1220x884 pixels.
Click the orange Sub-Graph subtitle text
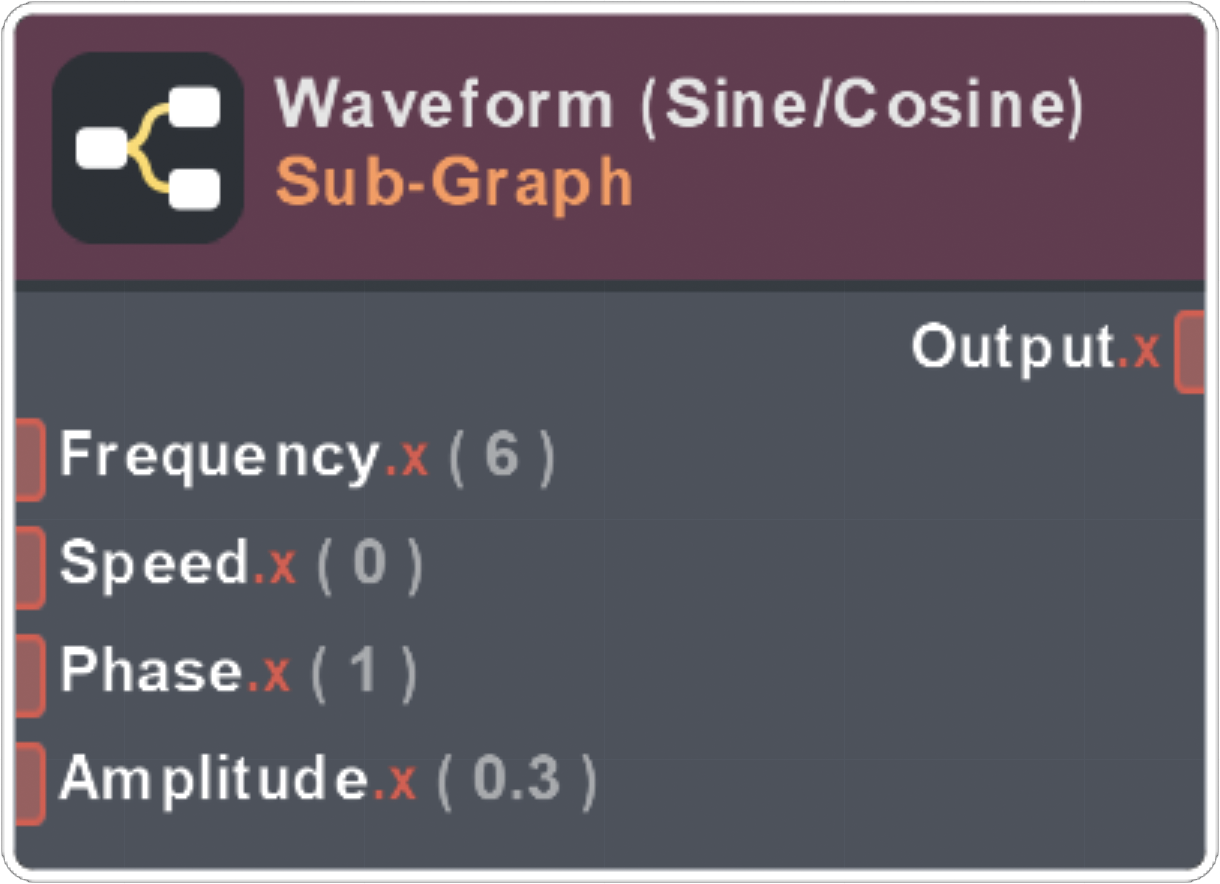click(x=454, y=182)
